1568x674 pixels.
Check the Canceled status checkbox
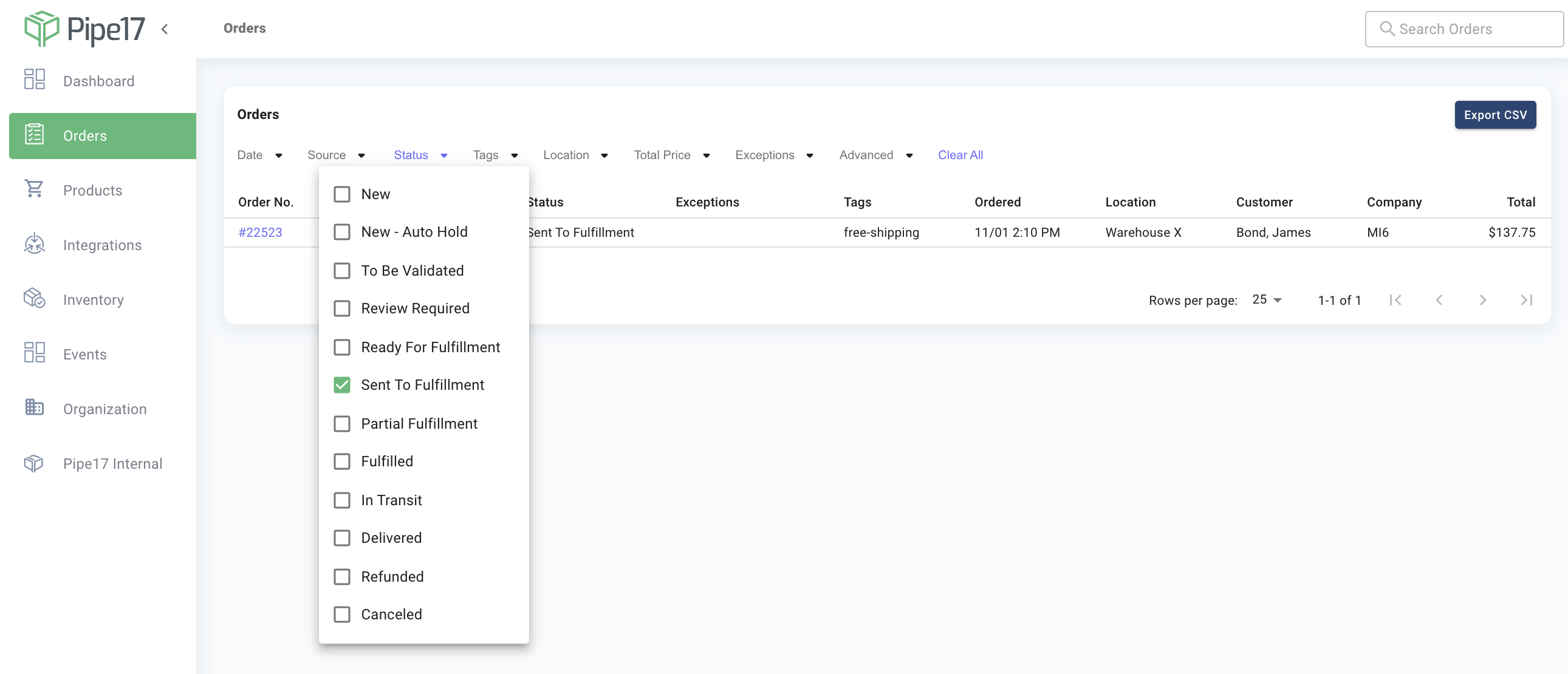pyautogui.click(x=342, y=614)
